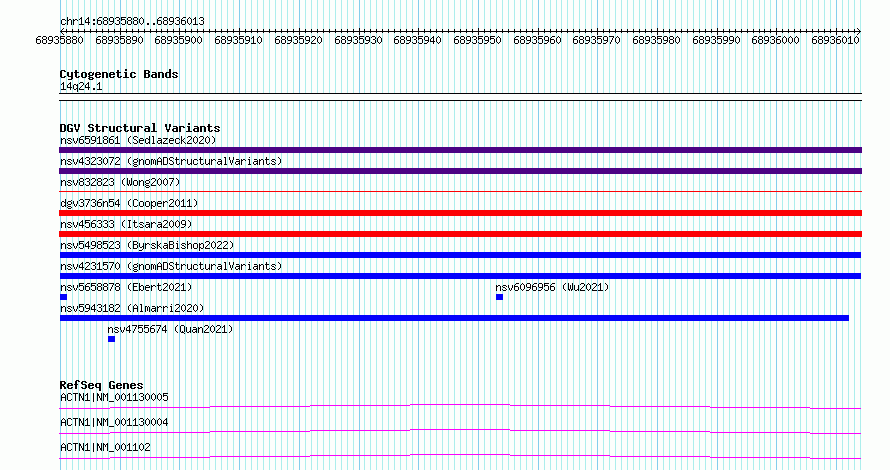
Task: Click ruler position 68935890
Action: tap(119, 40)
